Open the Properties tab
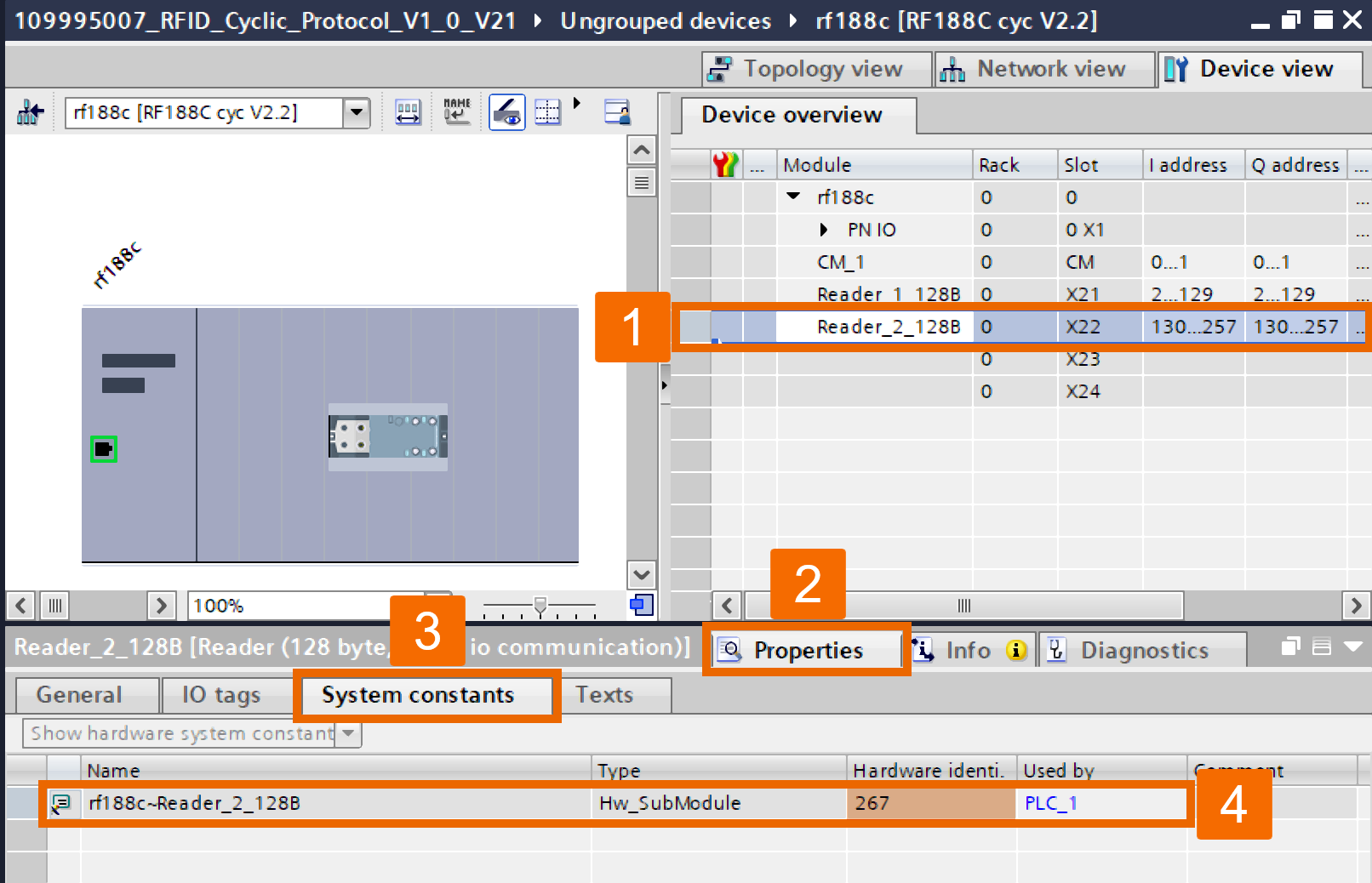 click(x=806, y=651)
